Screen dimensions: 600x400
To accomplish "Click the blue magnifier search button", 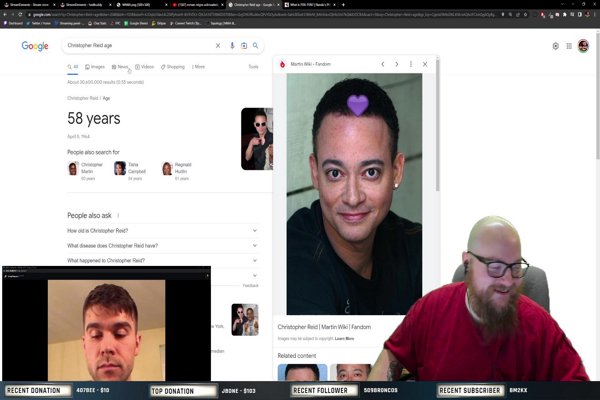I will (x=255, y=46).
